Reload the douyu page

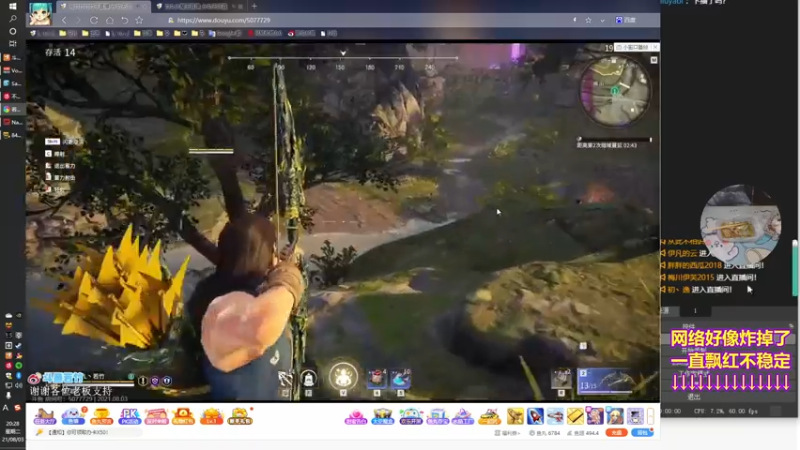pyautogui.click(x=94, y=20)
